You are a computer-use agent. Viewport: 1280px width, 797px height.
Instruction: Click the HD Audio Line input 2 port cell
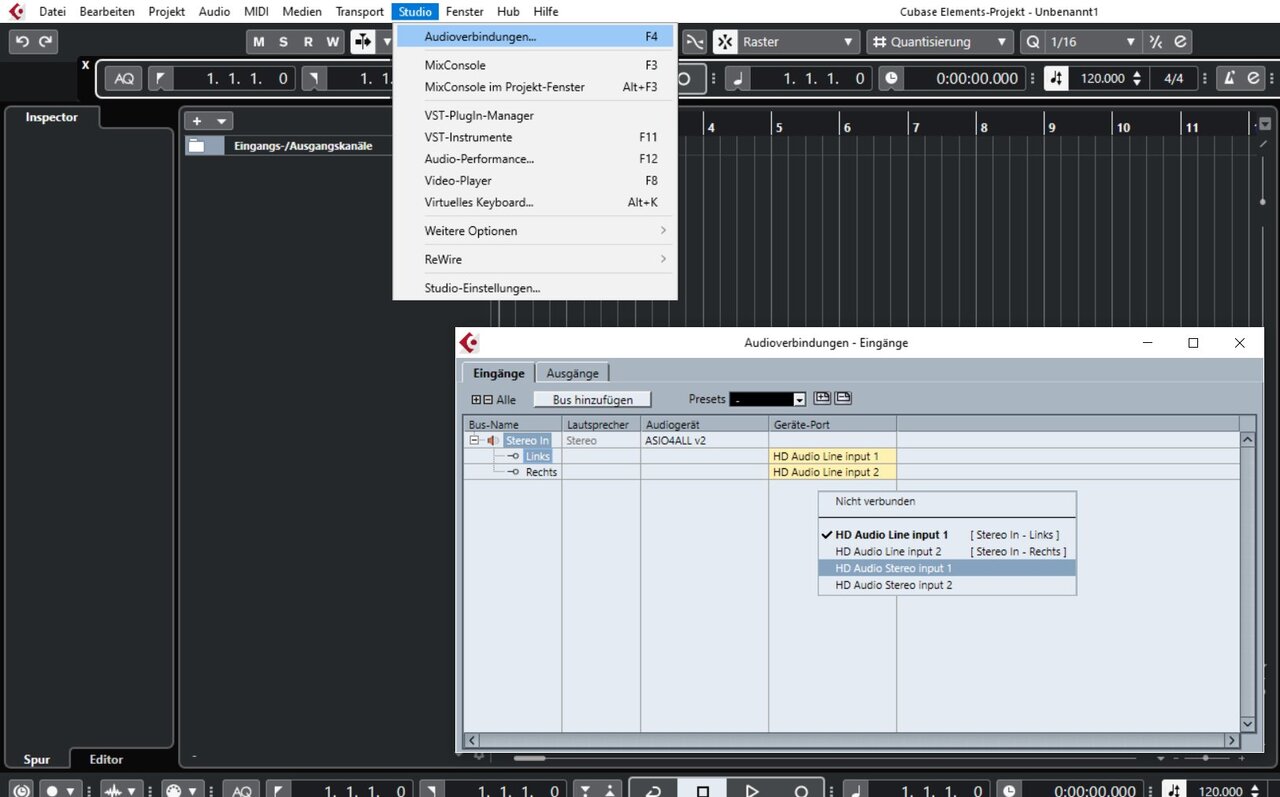coord(832,472)
